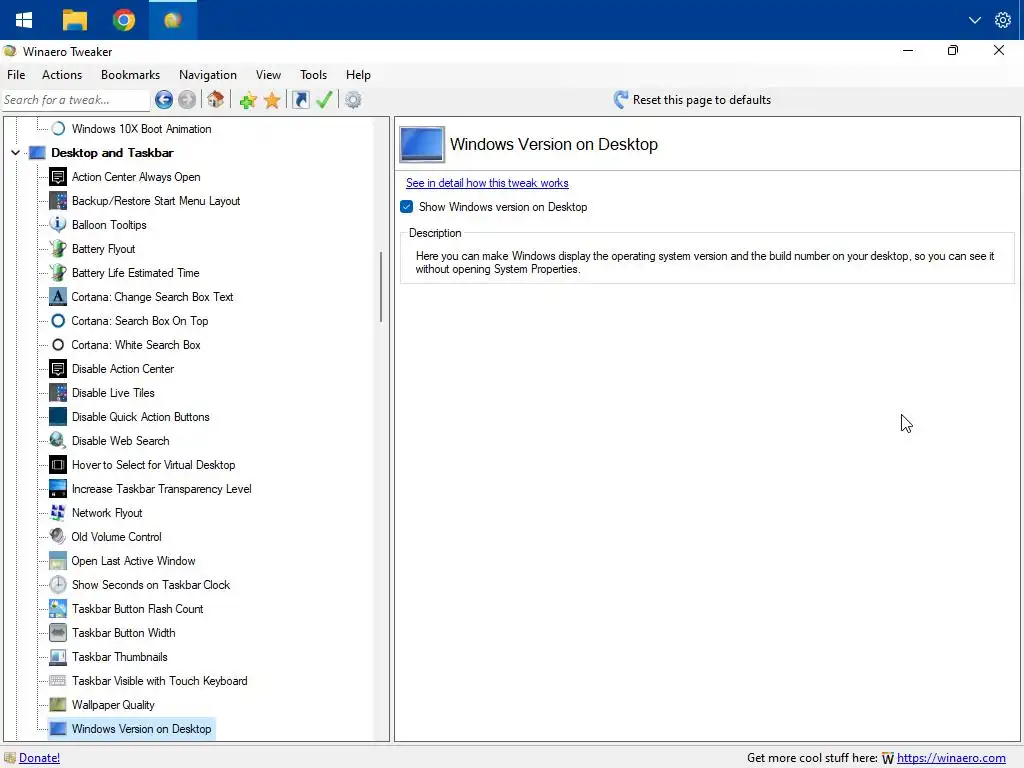Click the Wallpaper Quality icon

tap(58, 705)
